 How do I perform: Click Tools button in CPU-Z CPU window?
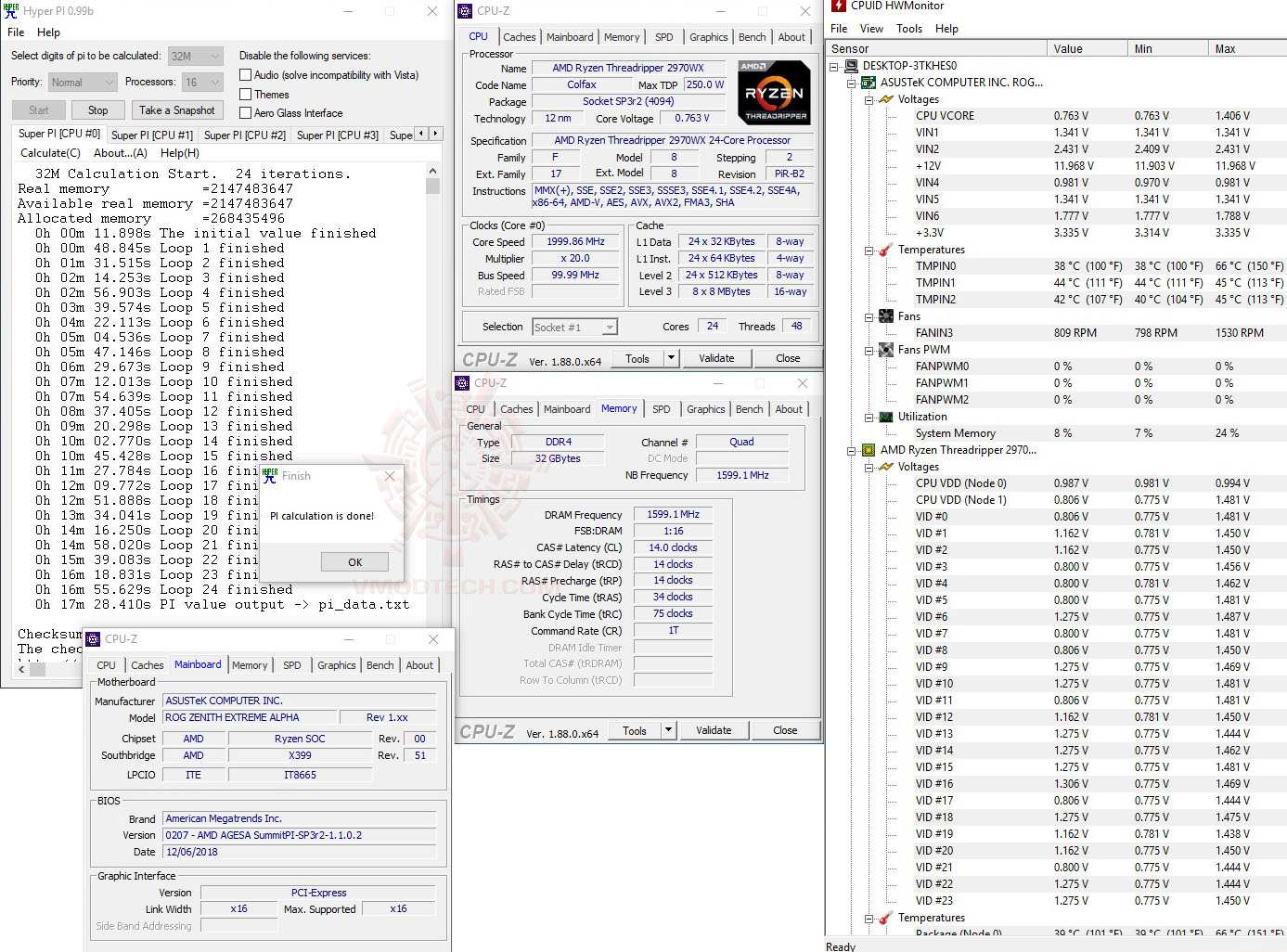point(637,358)
